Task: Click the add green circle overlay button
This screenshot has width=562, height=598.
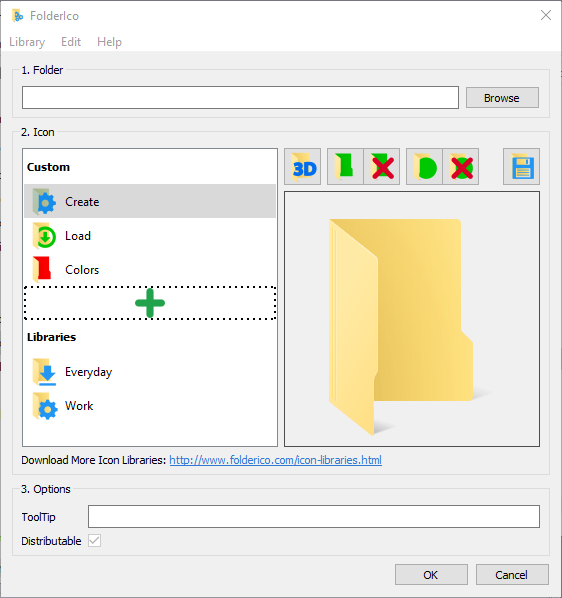Action: 424,167
